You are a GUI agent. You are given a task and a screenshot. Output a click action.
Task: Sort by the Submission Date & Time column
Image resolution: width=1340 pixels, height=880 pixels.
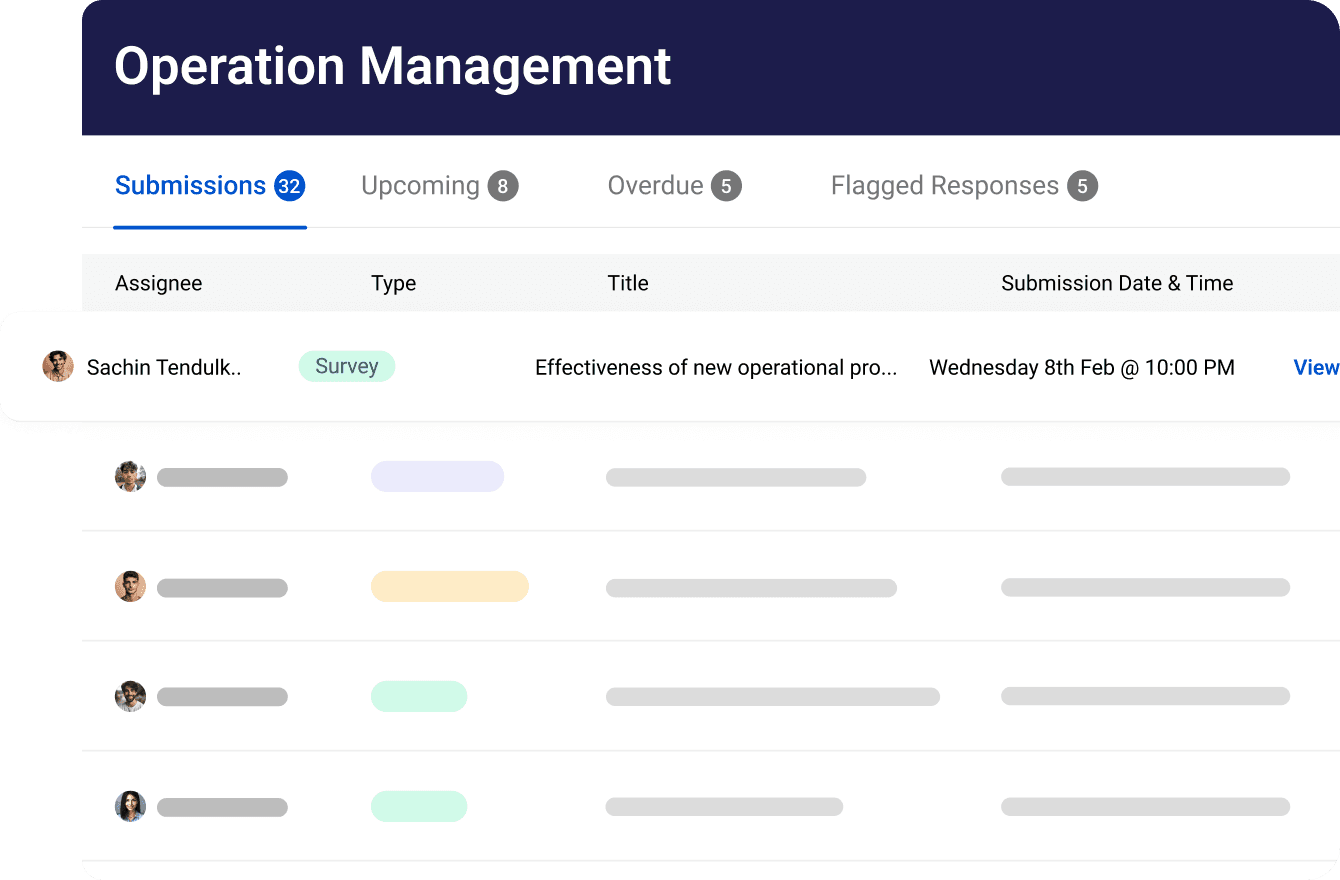pos(1117,283)
